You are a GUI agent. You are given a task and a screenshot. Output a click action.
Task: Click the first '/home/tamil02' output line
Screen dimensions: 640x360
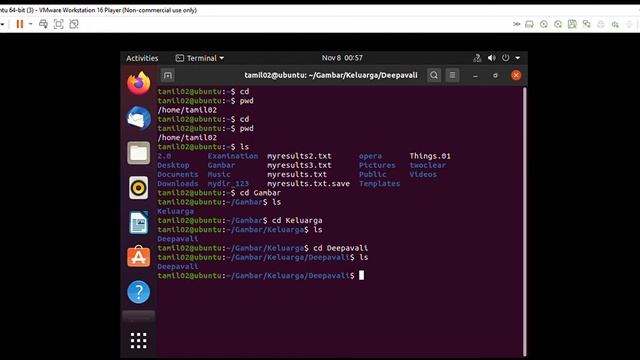click(x=187, y=110)
